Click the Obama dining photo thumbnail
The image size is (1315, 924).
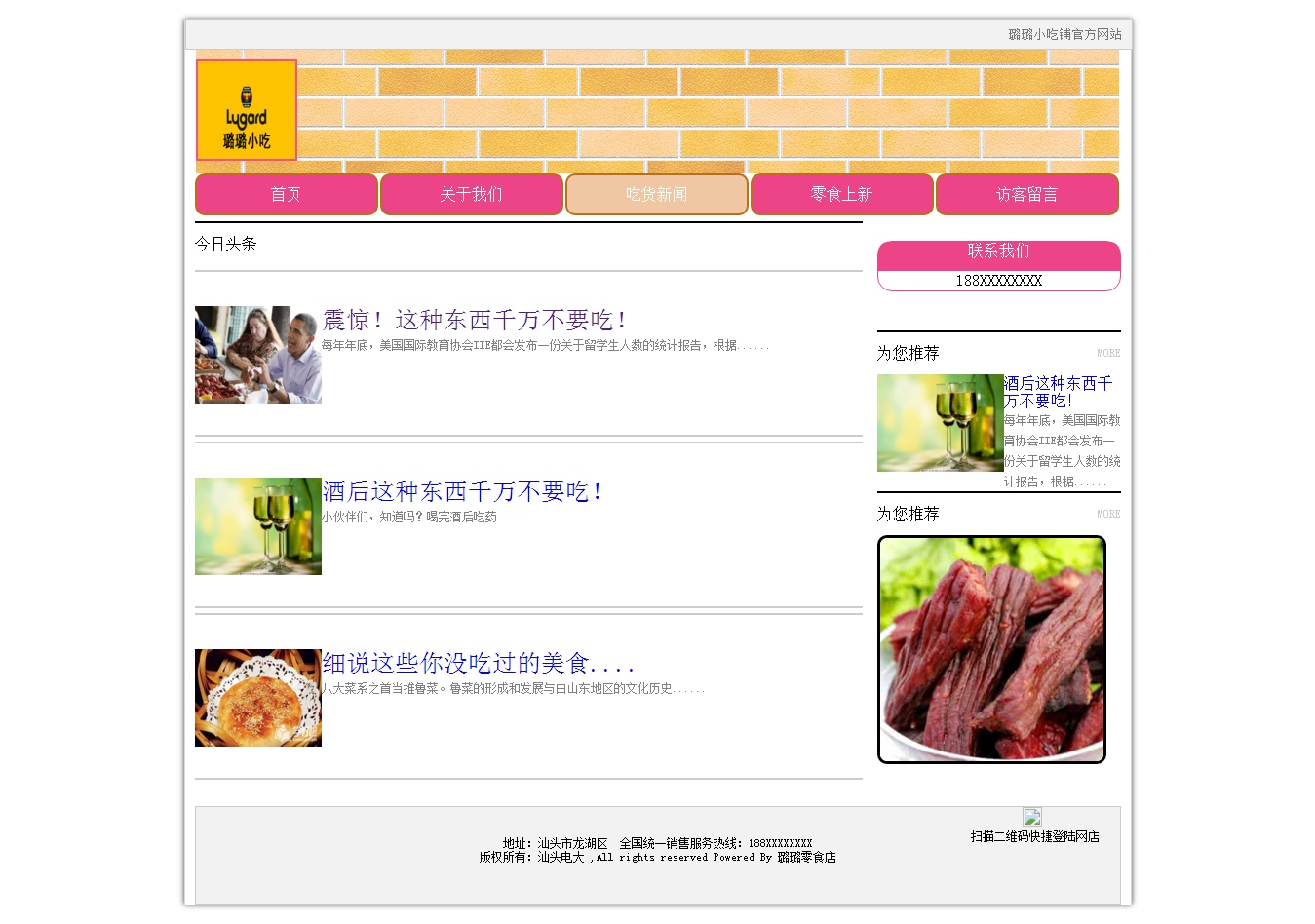[258, 355]
